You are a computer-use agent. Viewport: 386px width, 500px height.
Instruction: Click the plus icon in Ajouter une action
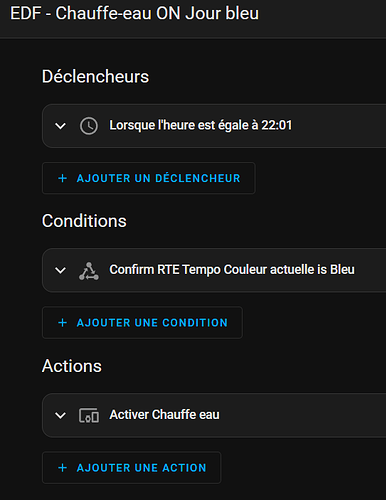pos(62,468)
